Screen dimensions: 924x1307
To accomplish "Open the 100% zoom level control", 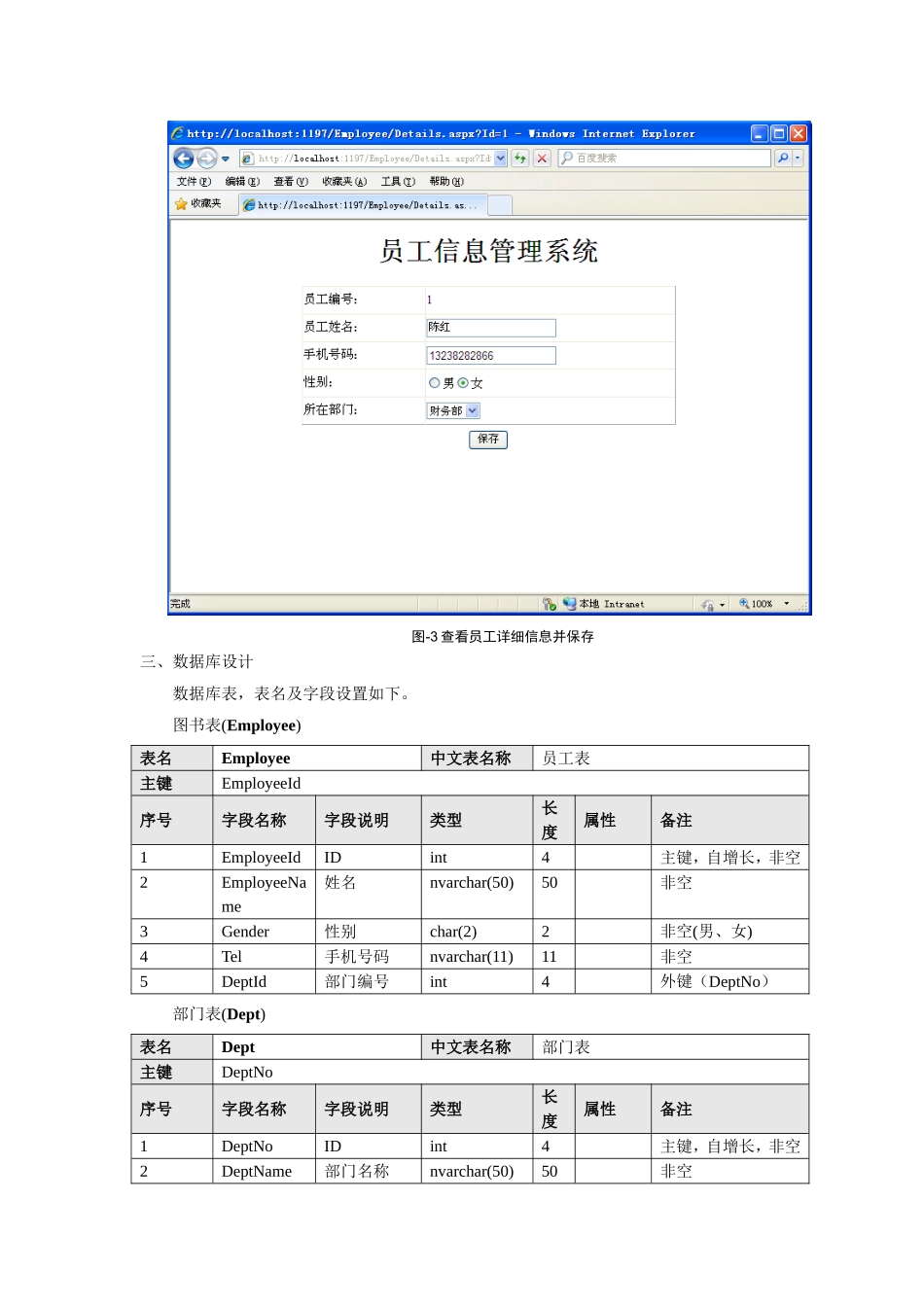I will pyautogui.click(x=764, y=604).
